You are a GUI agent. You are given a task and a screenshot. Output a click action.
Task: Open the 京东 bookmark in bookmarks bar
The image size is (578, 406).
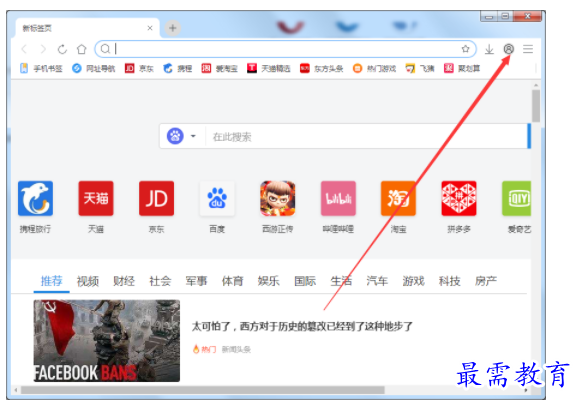[x=139, y=69]
